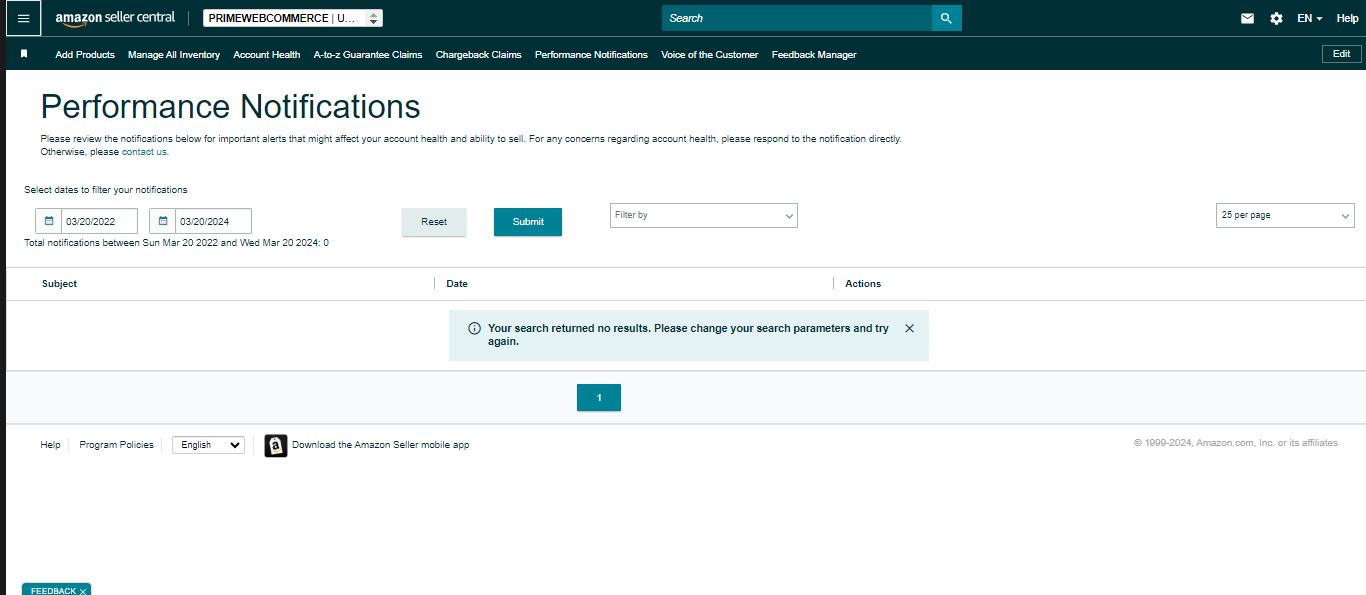
Task: Click the end date field 03/20/2024
Action: 213,221
